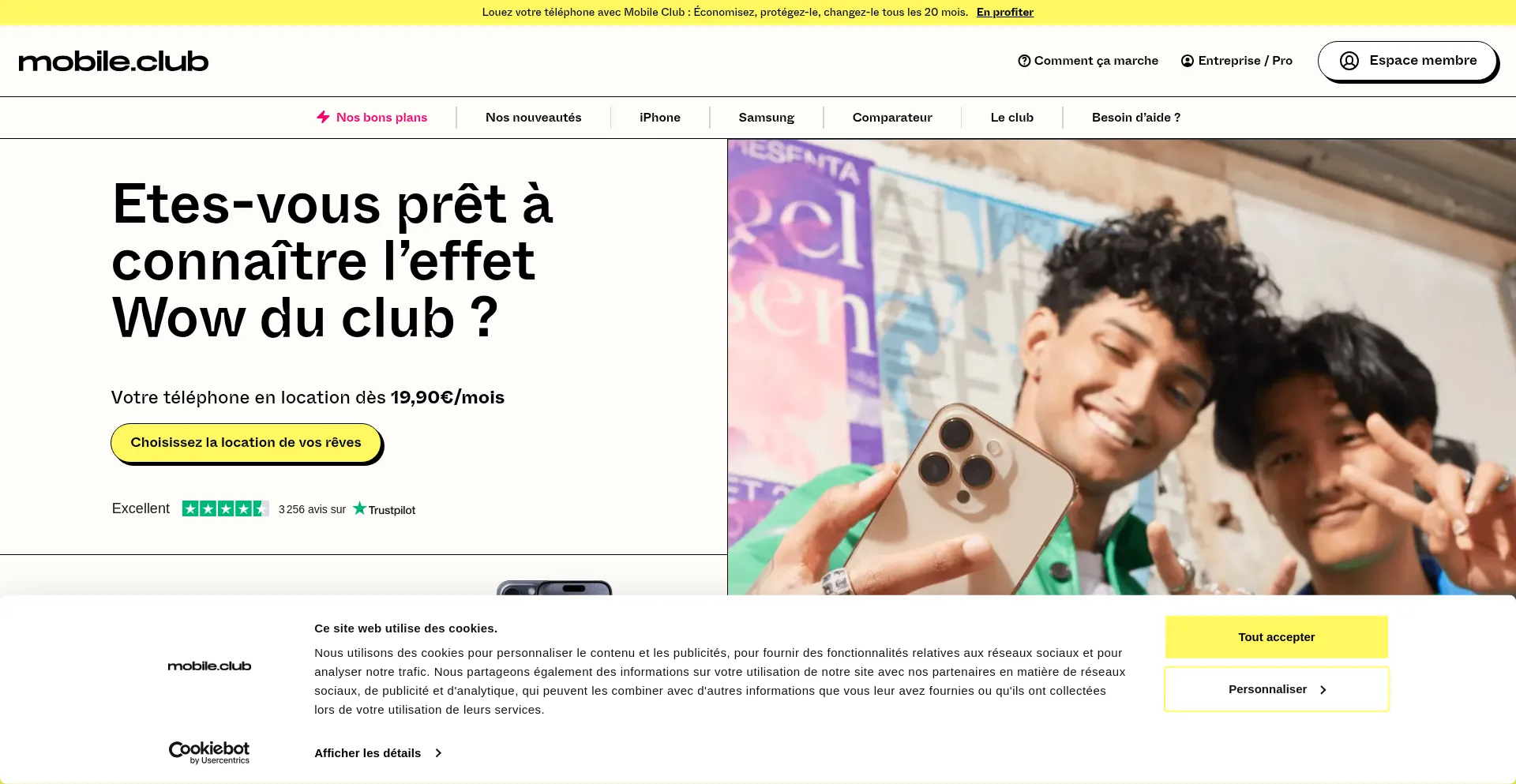
Task: Click the hero photo of two men with phone
Action: (1121, 367)
